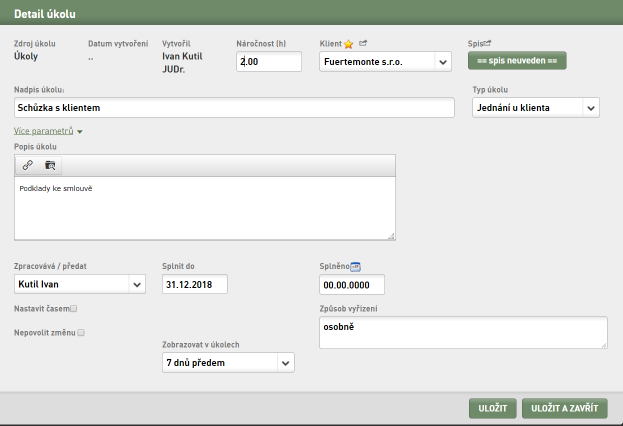Click the Nadpis úkolu text field
Viewport: 623px width, 426px height.
(x=234, y=108)
